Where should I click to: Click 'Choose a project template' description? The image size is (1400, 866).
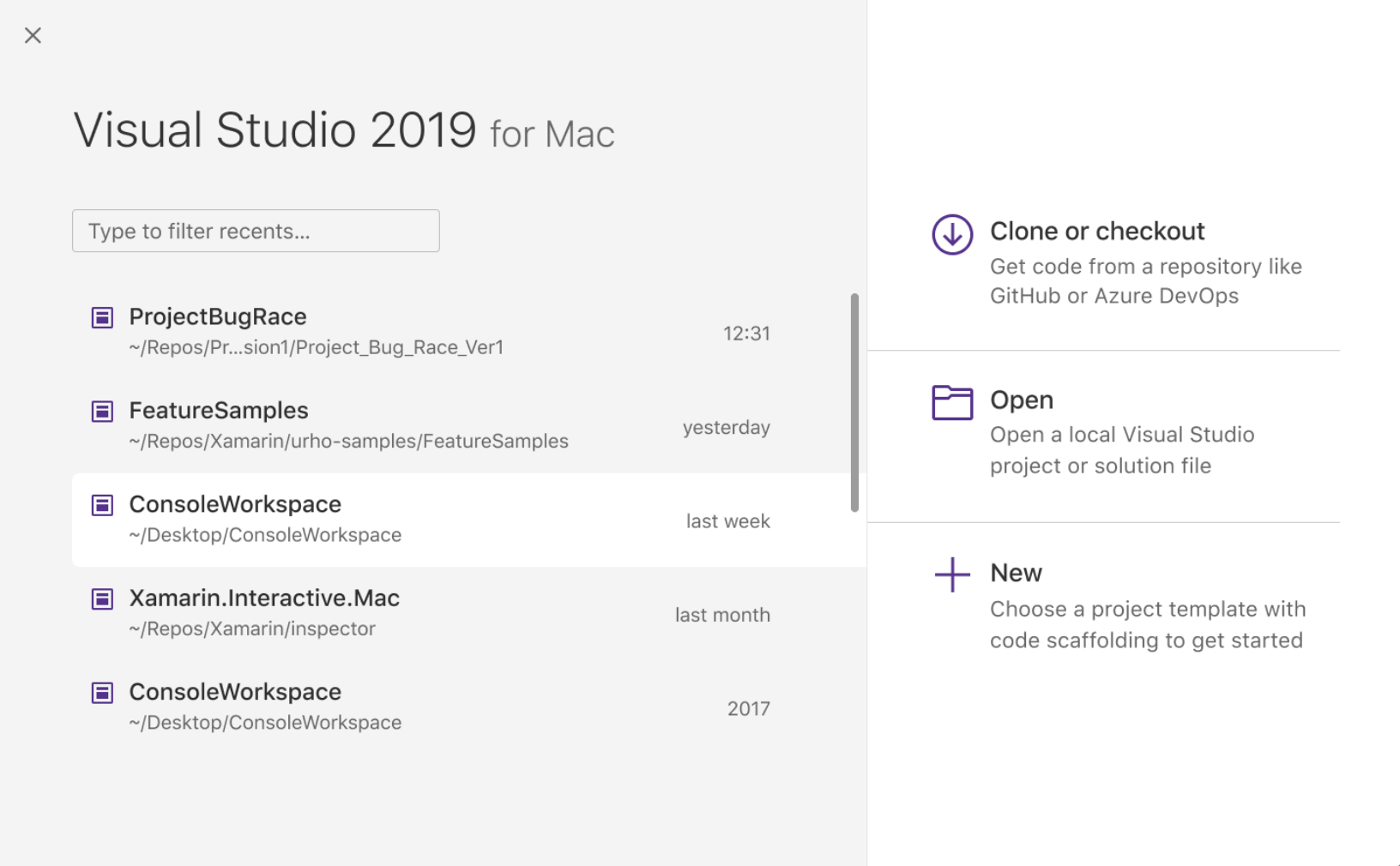pos(1148,625)
